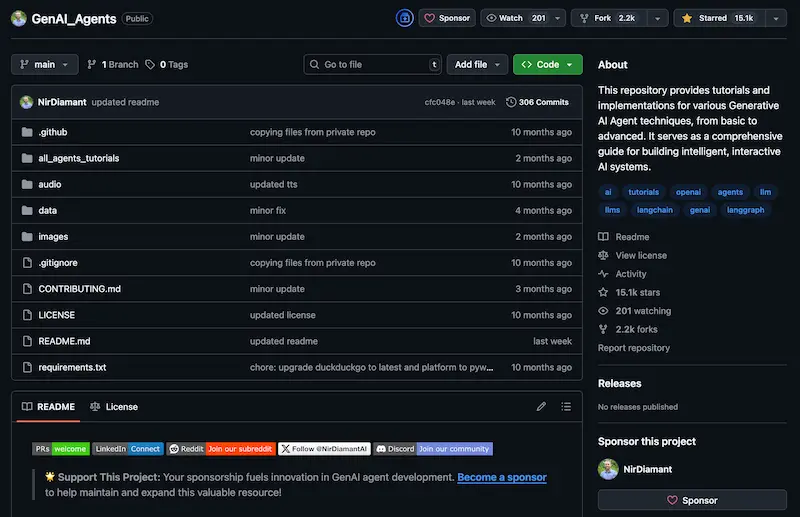The height and width of the screenshot is (517, 800).
Task: Click the folder icon for audio
Action: (x=27, y=184)
